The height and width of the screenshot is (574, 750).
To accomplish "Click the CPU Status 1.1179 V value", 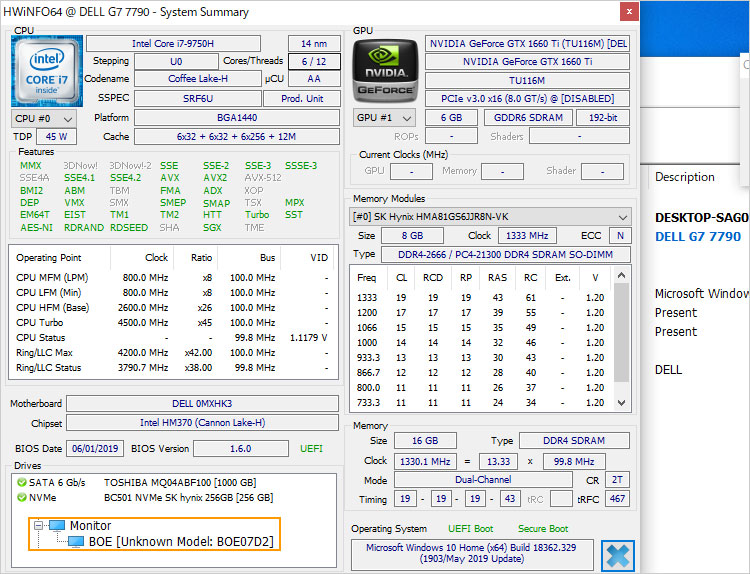I will pyautogui.click(x=309, y=338).
